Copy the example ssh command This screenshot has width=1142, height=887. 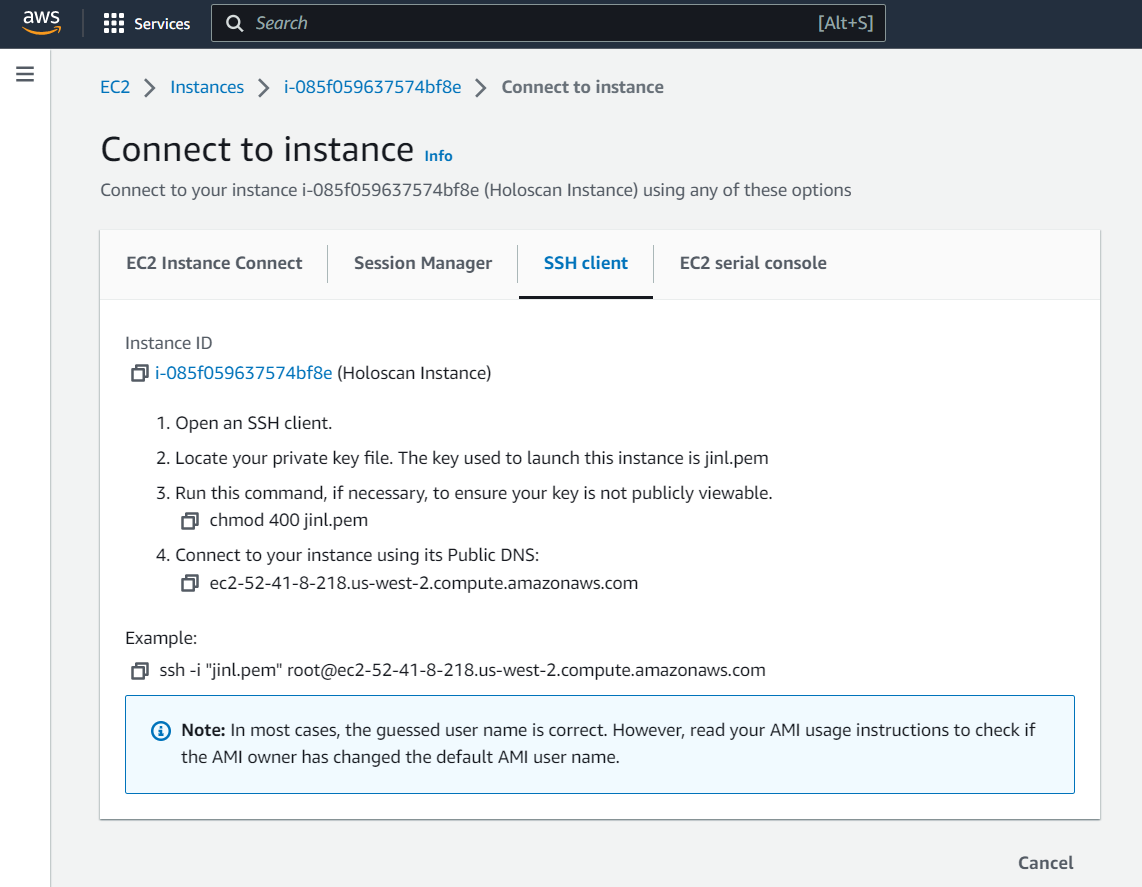point(139,671)
